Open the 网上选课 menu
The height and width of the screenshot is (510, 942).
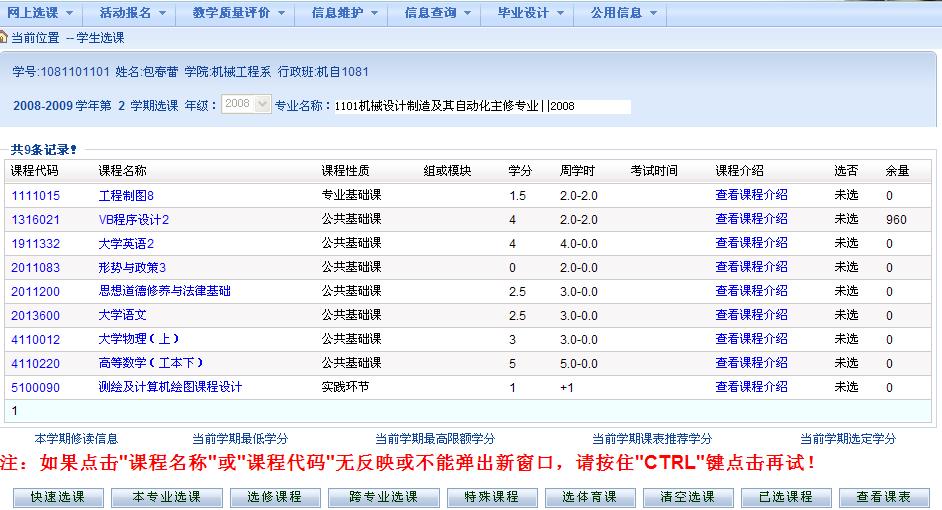(x=40, y=13)
